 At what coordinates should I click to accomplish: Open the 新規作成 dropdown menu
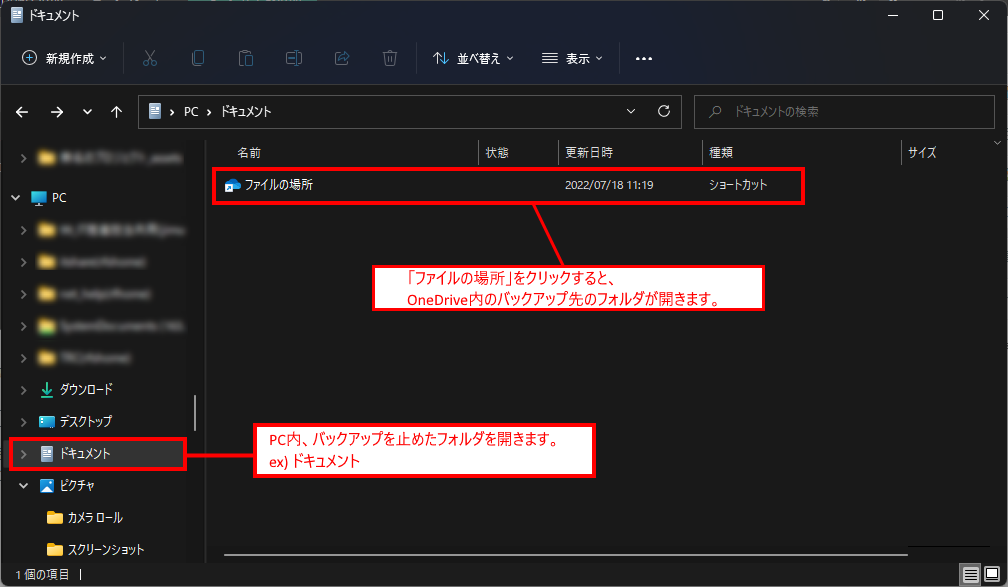click(x=64, y=59)
